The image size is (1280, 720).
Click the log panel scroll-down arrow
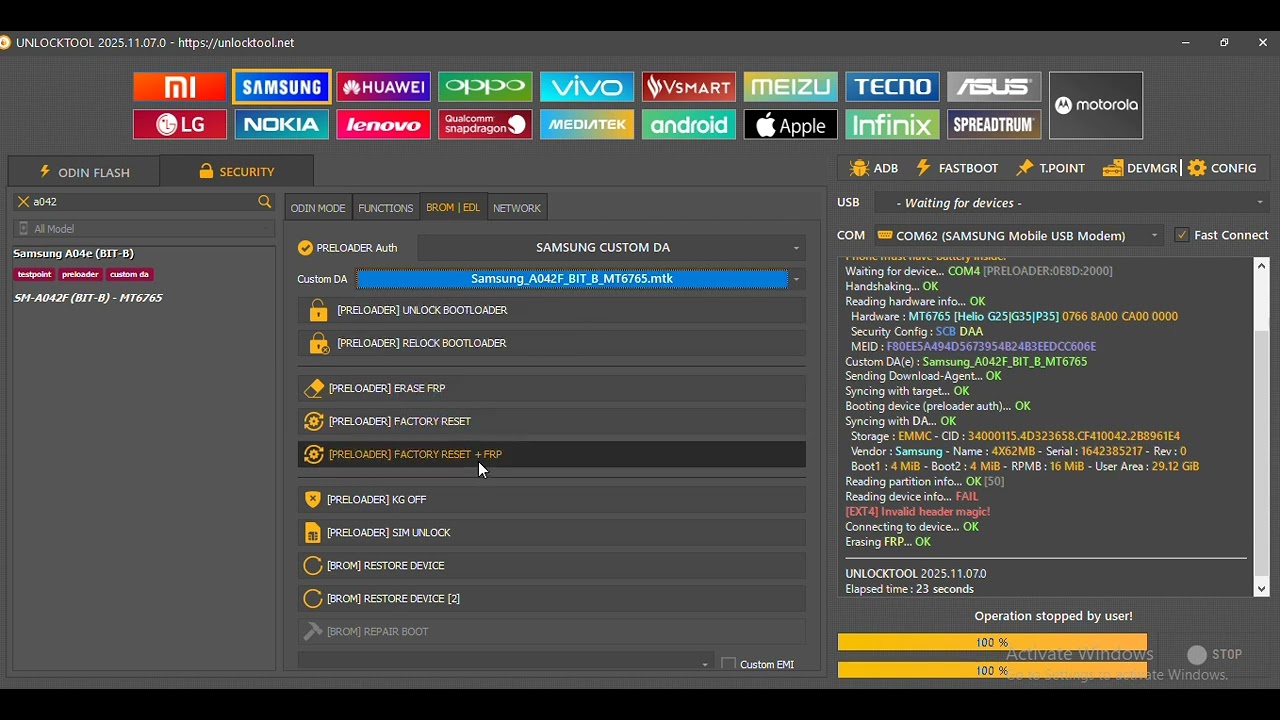(1262, 589)
